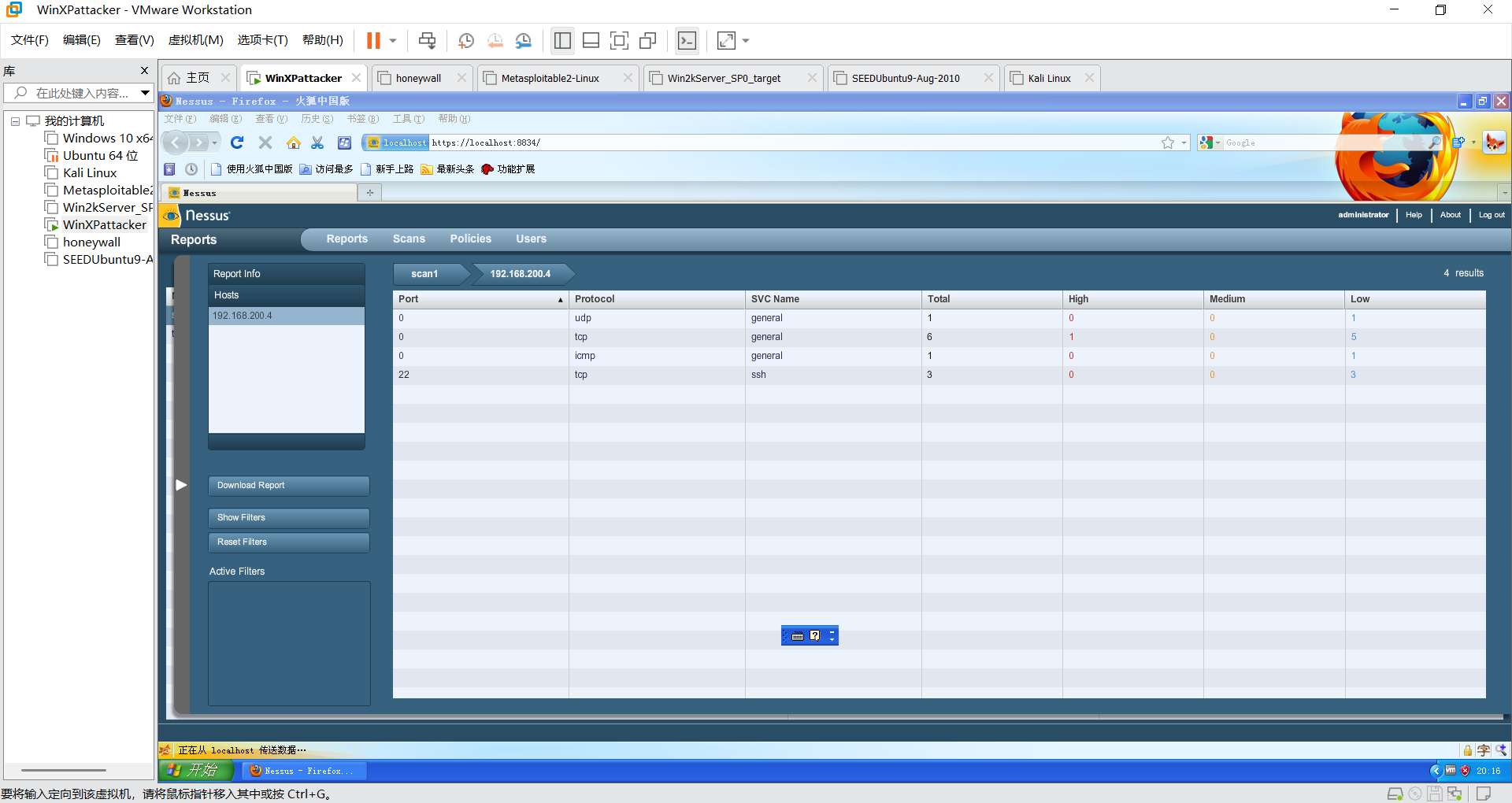Screen dimensions: 1512x803
Task: Reload the page with Firefox refresh icon
Action: pyautogui.click(x=237, y=142)
